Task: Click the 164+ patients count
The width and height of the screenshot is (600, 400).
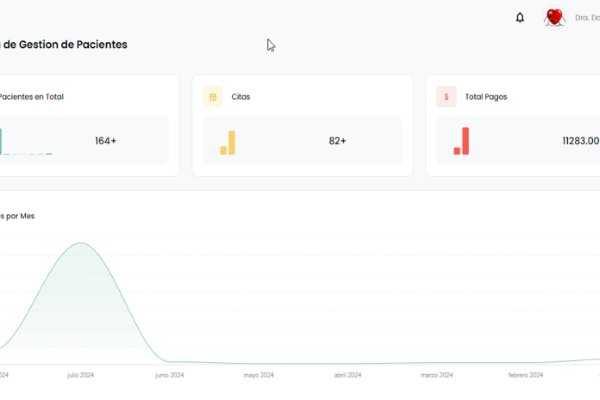Action: tap(106, 141)
